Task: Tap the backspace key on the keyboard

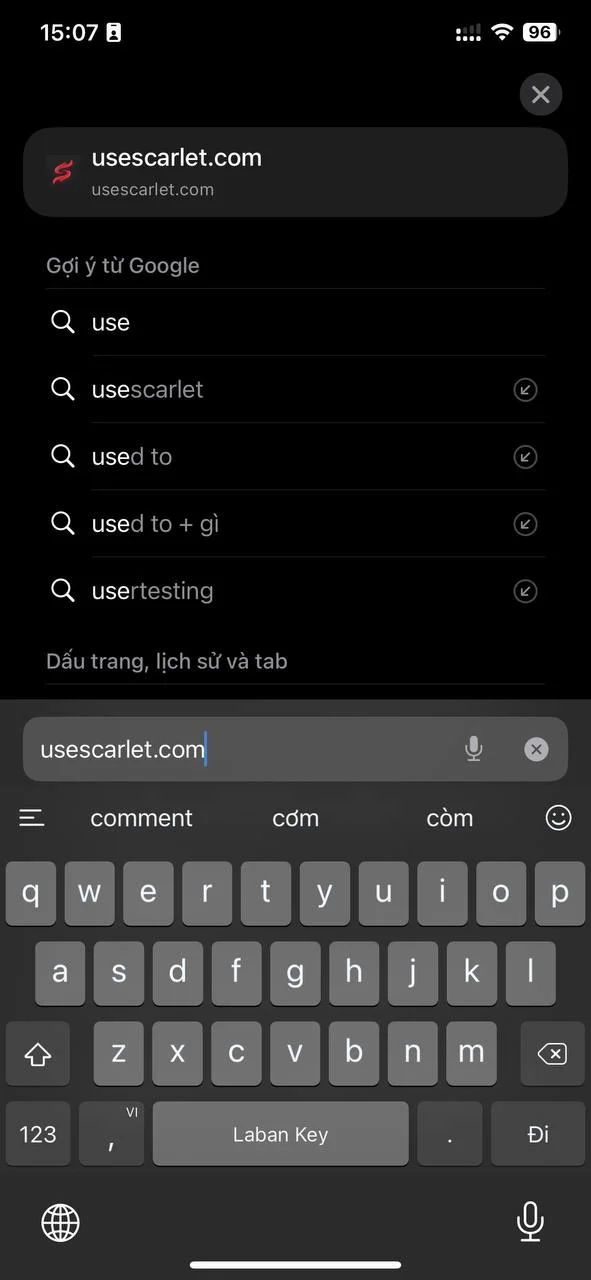Action: coord(551,1053)
